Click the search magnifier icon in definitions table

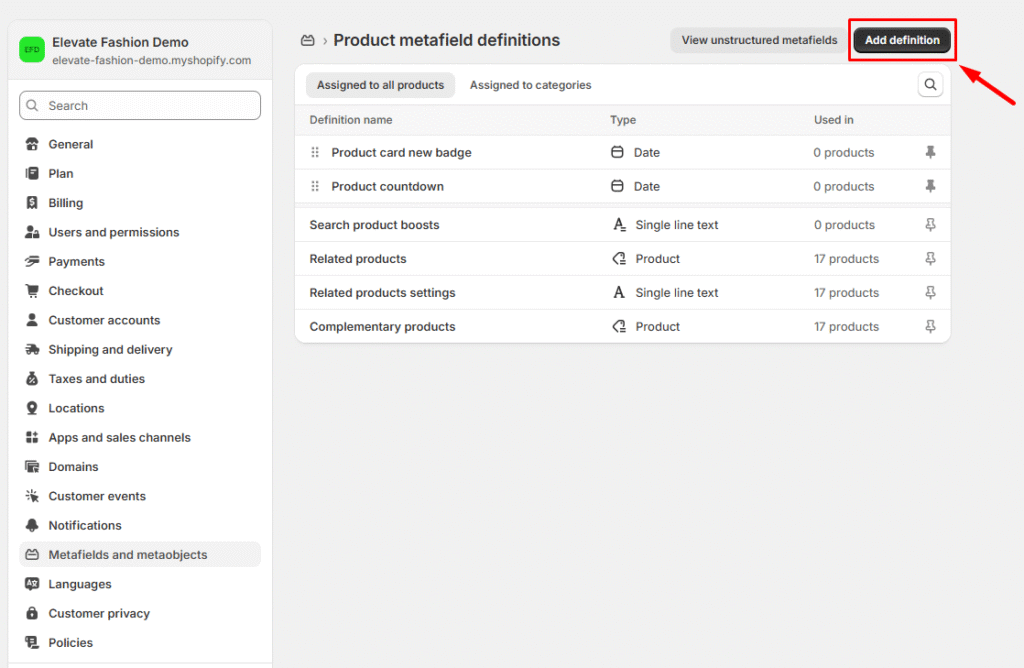pyautogui.click(x=930, y=84)
